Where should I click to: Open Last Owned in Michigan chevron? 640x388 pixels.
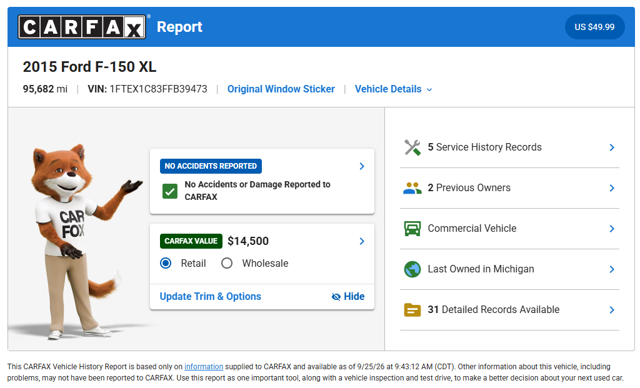611,269
